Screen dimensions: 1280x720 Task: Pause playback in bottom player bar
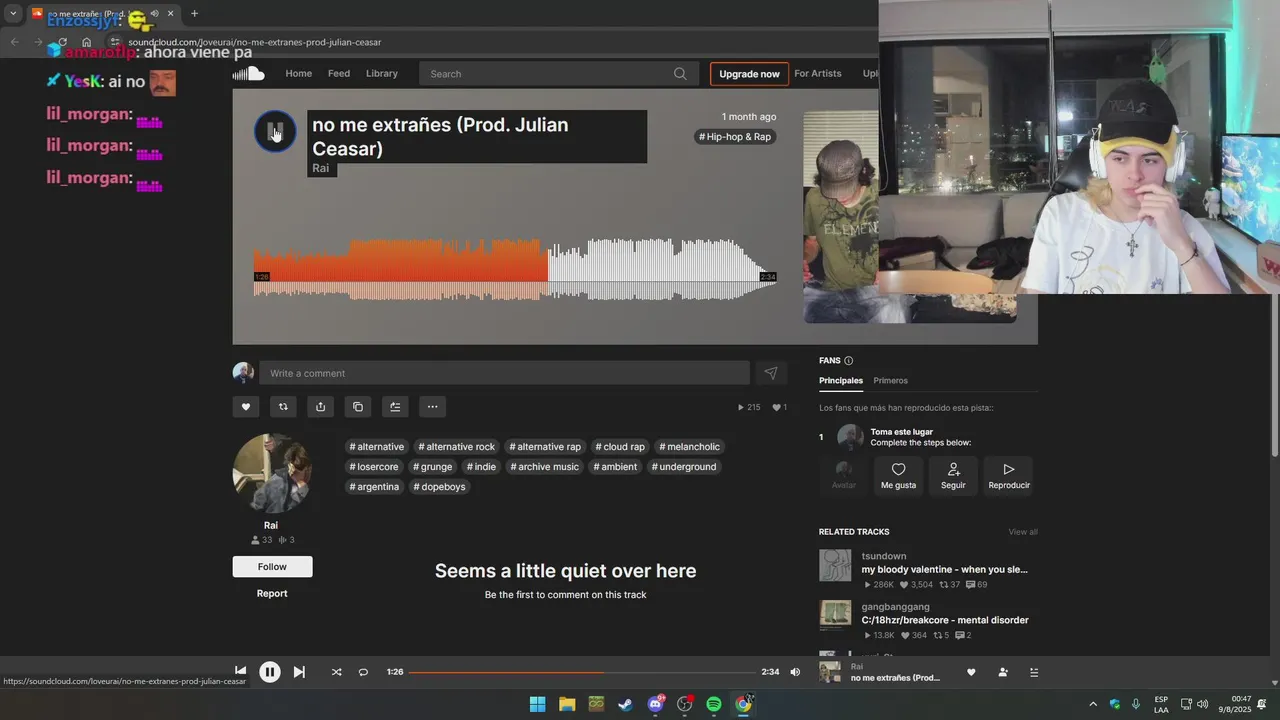[x=269, y=672]
